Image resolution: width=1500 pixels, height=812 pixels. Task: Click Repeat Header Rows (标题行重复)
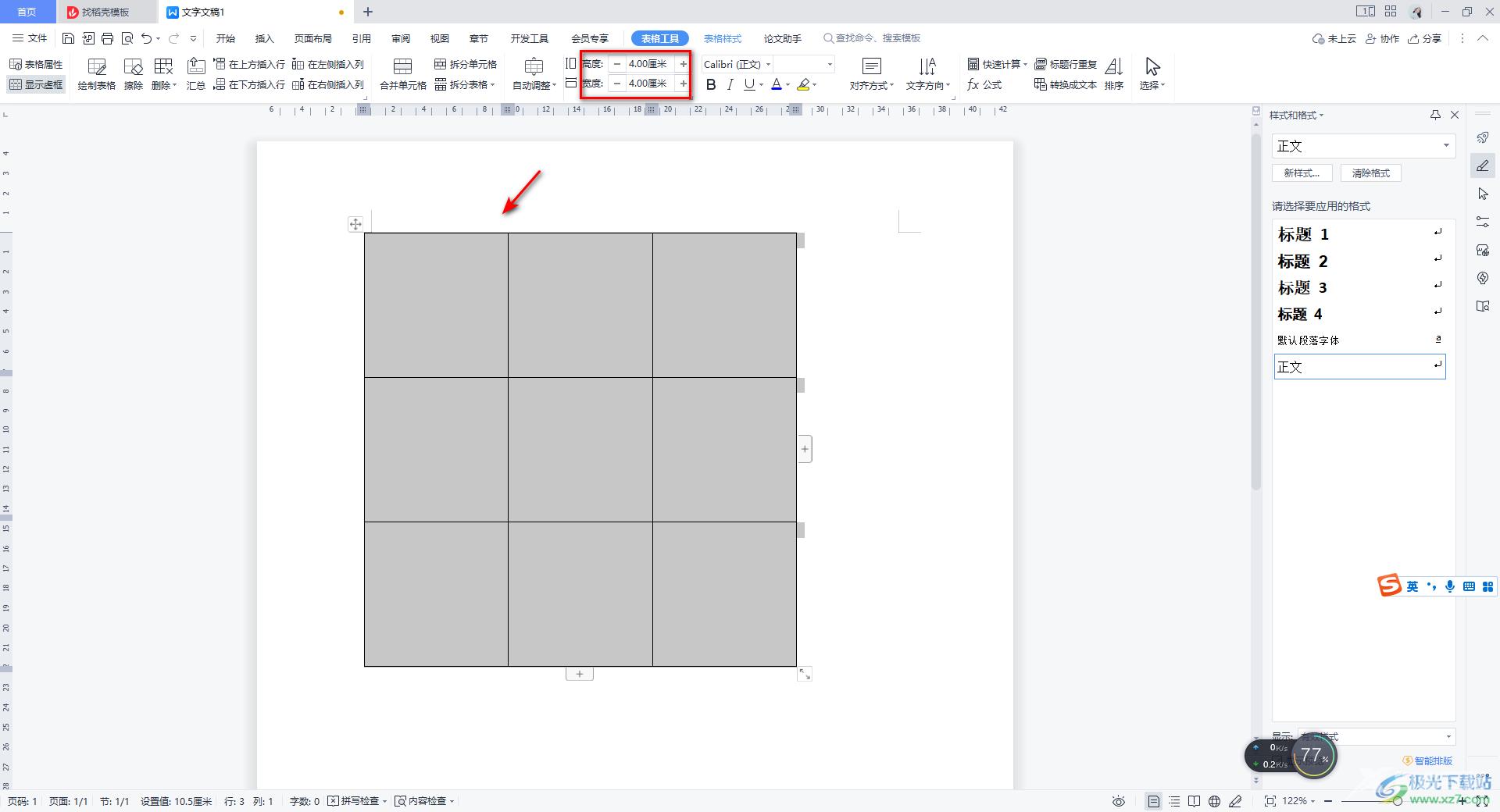tap(1066, 64)
